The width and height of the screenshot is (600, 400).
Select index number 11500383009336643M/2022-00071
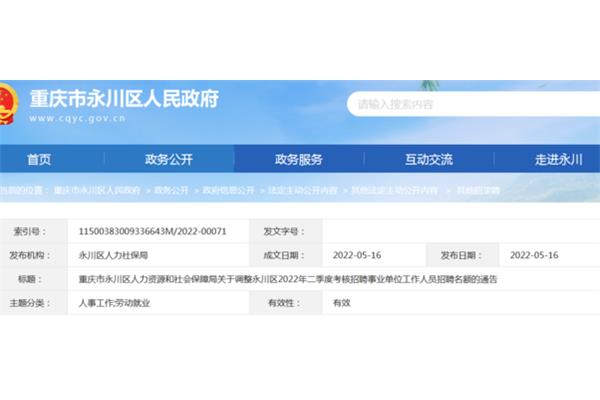(x=152, y=231)
